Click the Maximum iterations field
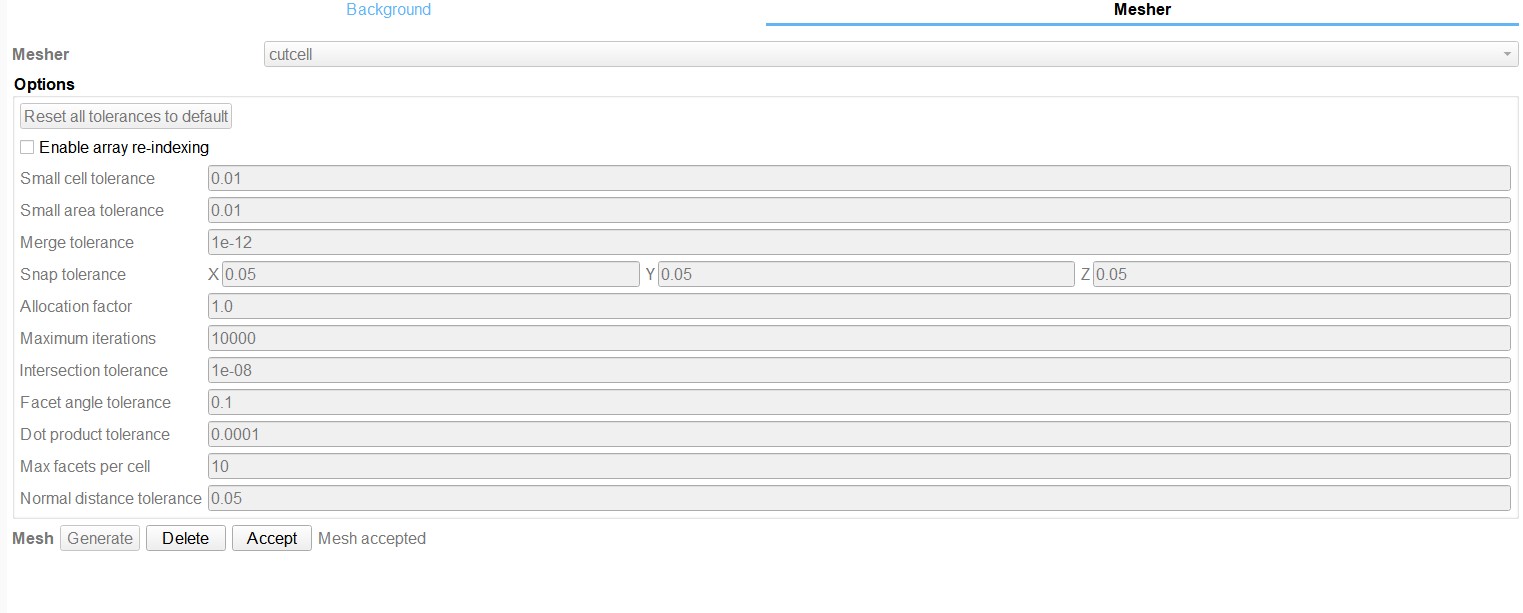This screenshot has height=613, width=1523. pyautogui.click(x=858, y=338)
